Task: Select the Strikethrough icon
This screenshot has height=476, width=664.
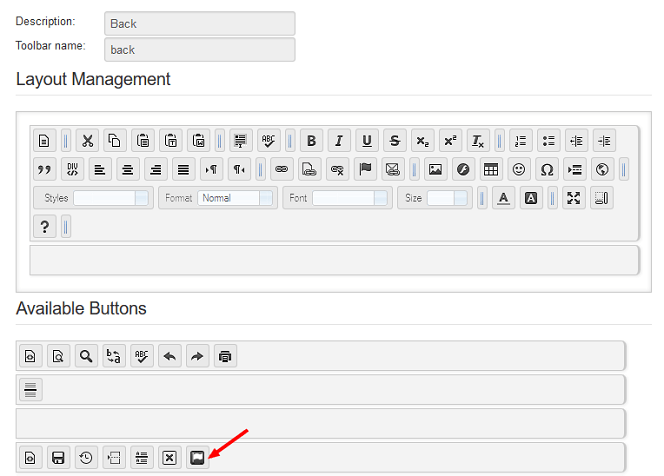Action: 395,140
